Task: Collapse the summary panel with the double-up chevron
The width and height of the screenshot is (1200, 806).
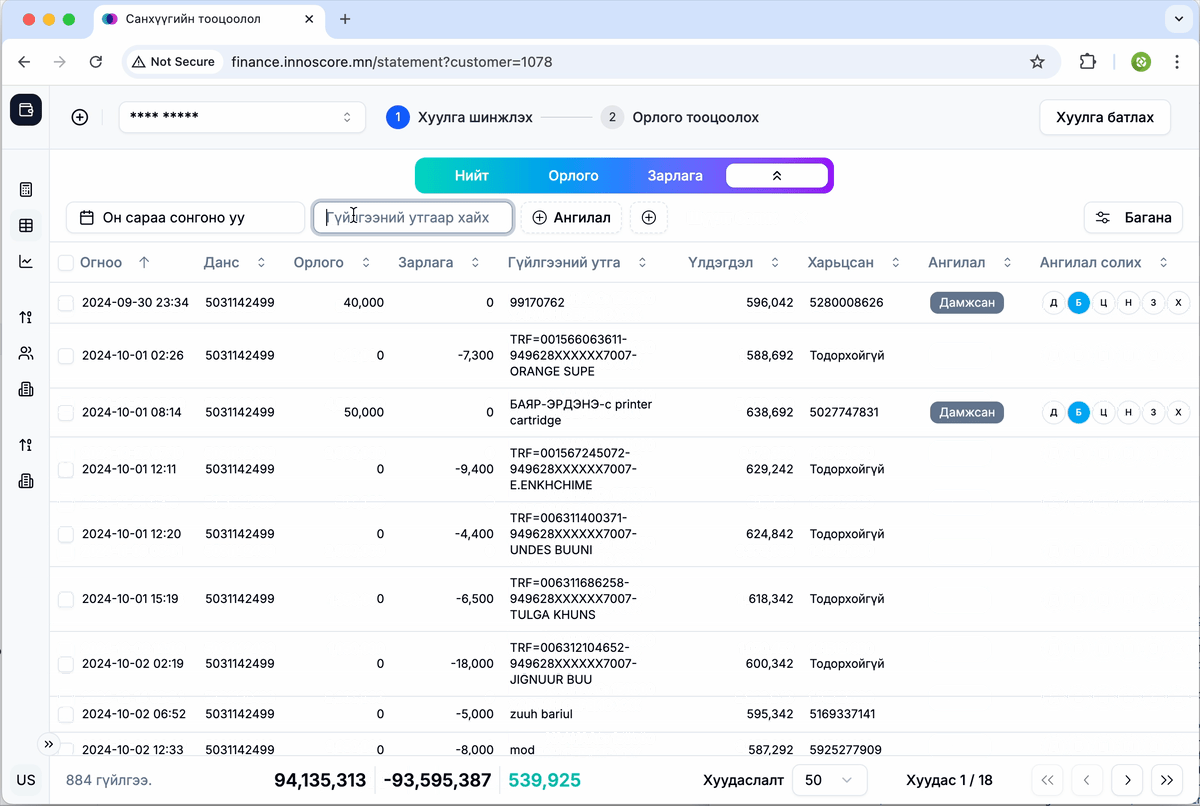Action: coord(777,176)
